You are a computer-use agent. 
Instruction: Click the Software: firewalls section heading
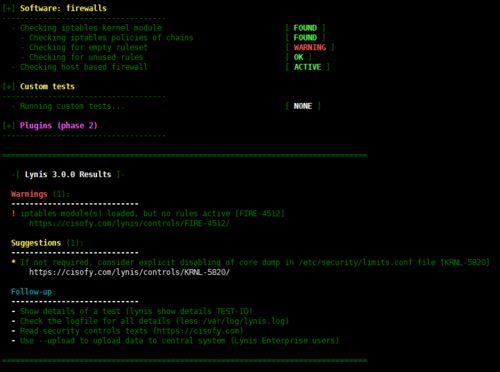point(63,8)
